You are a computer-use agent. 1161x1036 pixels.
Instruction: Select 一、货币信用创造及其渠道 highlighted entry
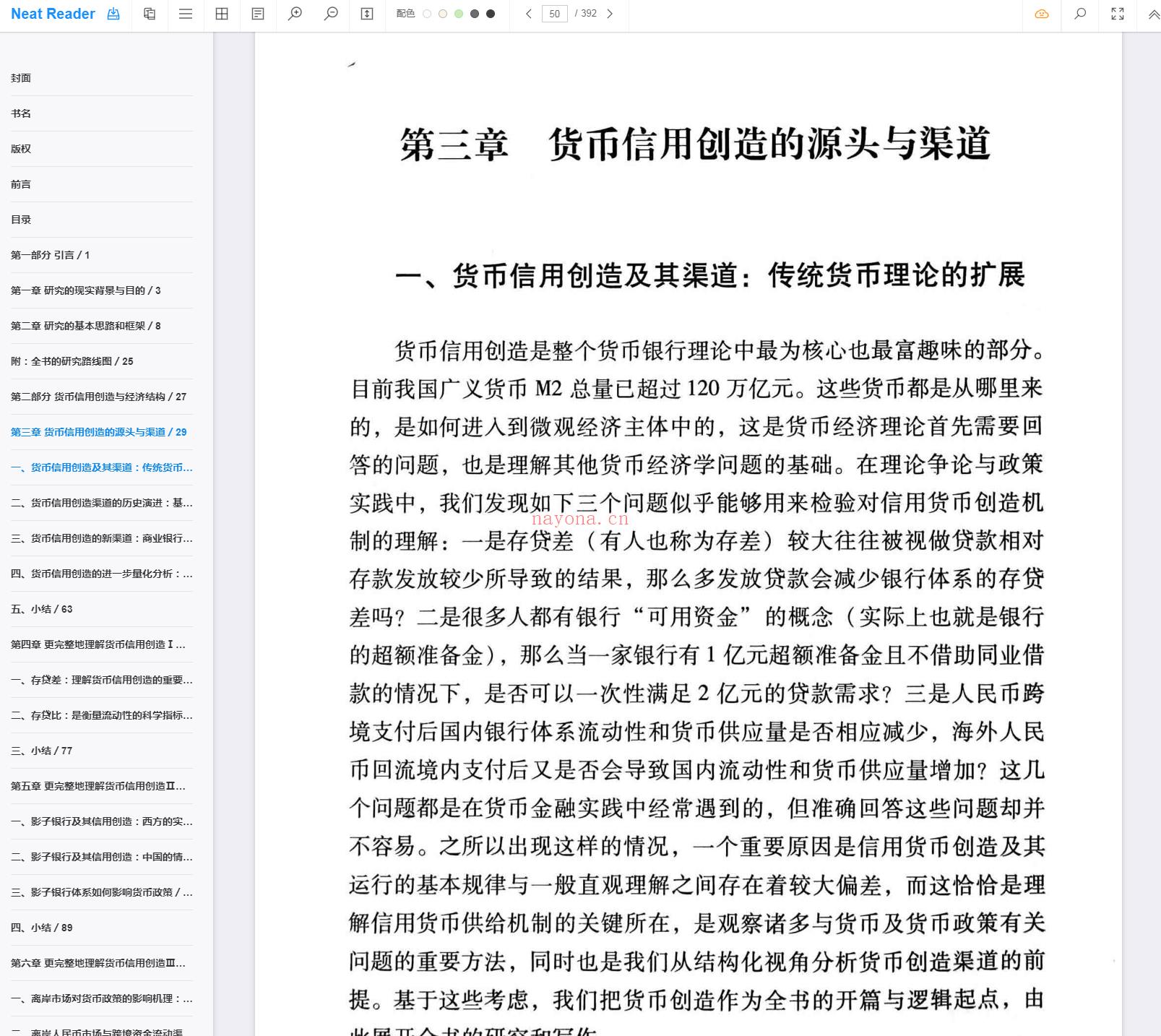tap(102, 467)
